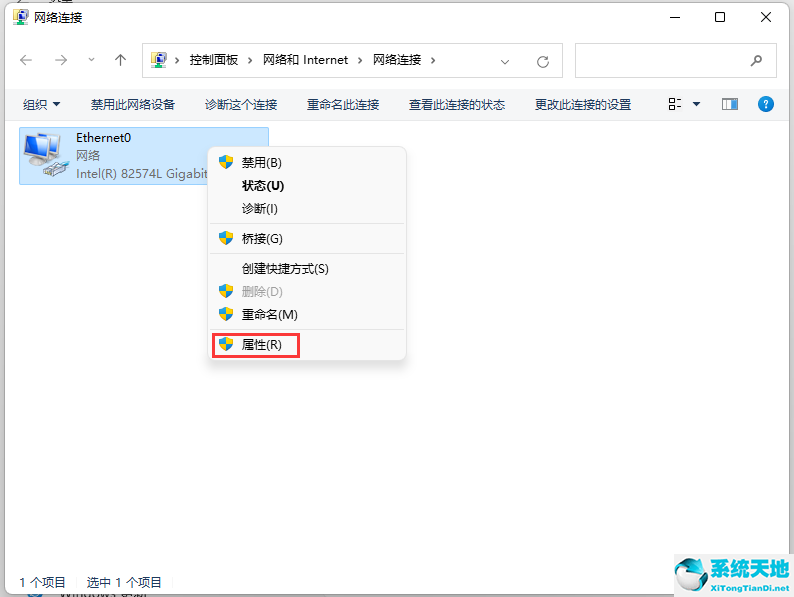The width and height of the screenshot is (794, 597).
Task: Click the Up directory arrow
Action: 121,60
